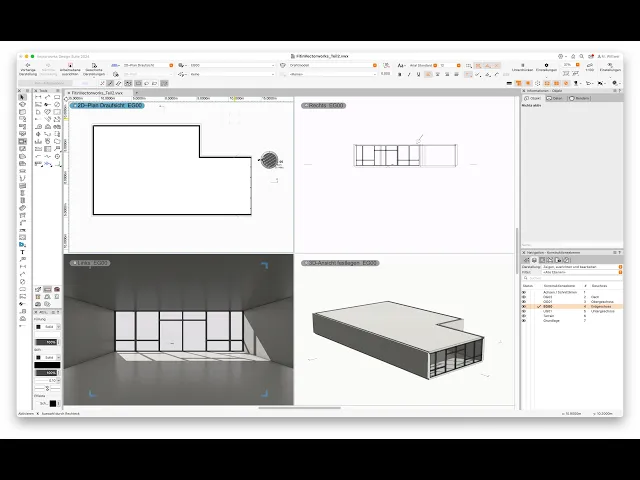
Task: Open the Arial Standard font dropdown
Action: point(423,65)
